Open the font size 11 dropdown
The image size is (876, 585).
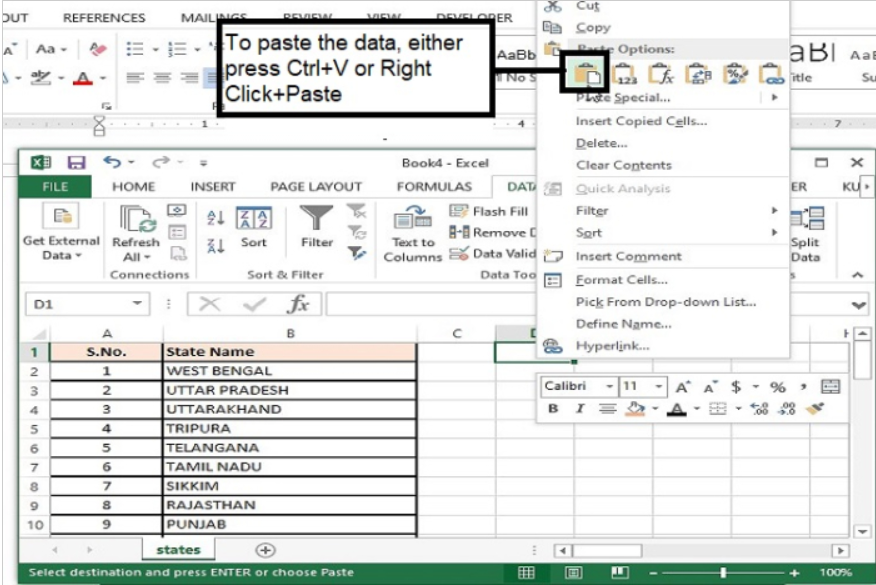pyautogui.click(x=659, y=387)
